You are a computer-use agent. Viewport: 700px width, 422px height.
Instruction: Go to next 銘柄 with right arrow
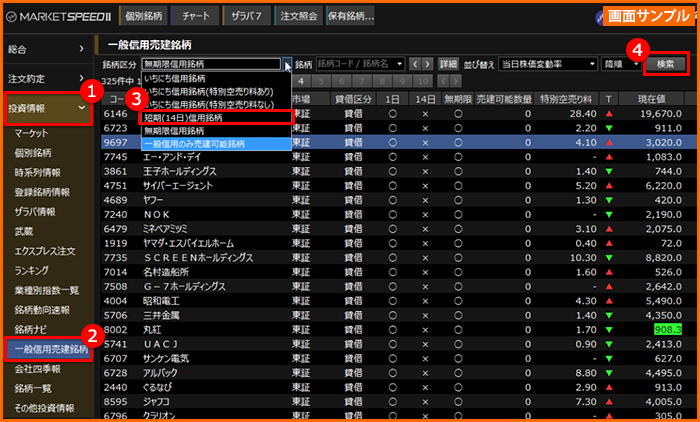pos(427,64)
